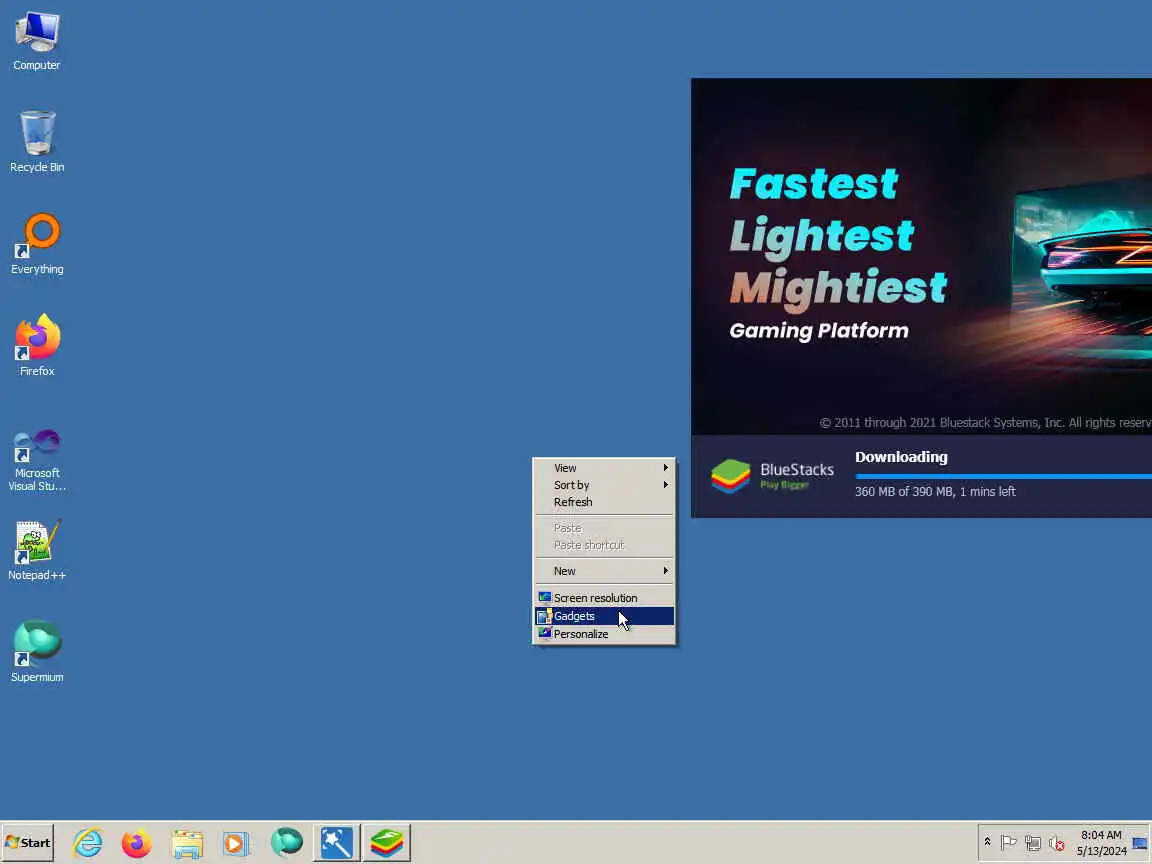
Task: Select the Firefox desktop shortcut
Action: point(37,345)
